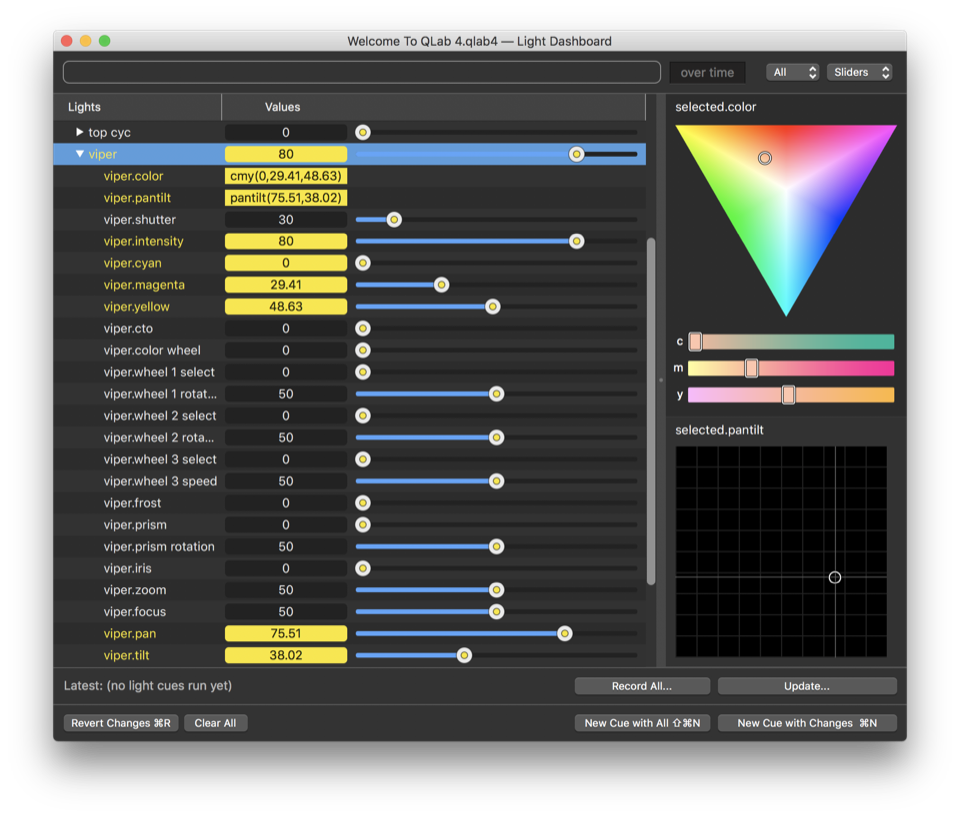Click the viper.pan slider handle
This screenshot has height=817, width=960.
point(565,633)
